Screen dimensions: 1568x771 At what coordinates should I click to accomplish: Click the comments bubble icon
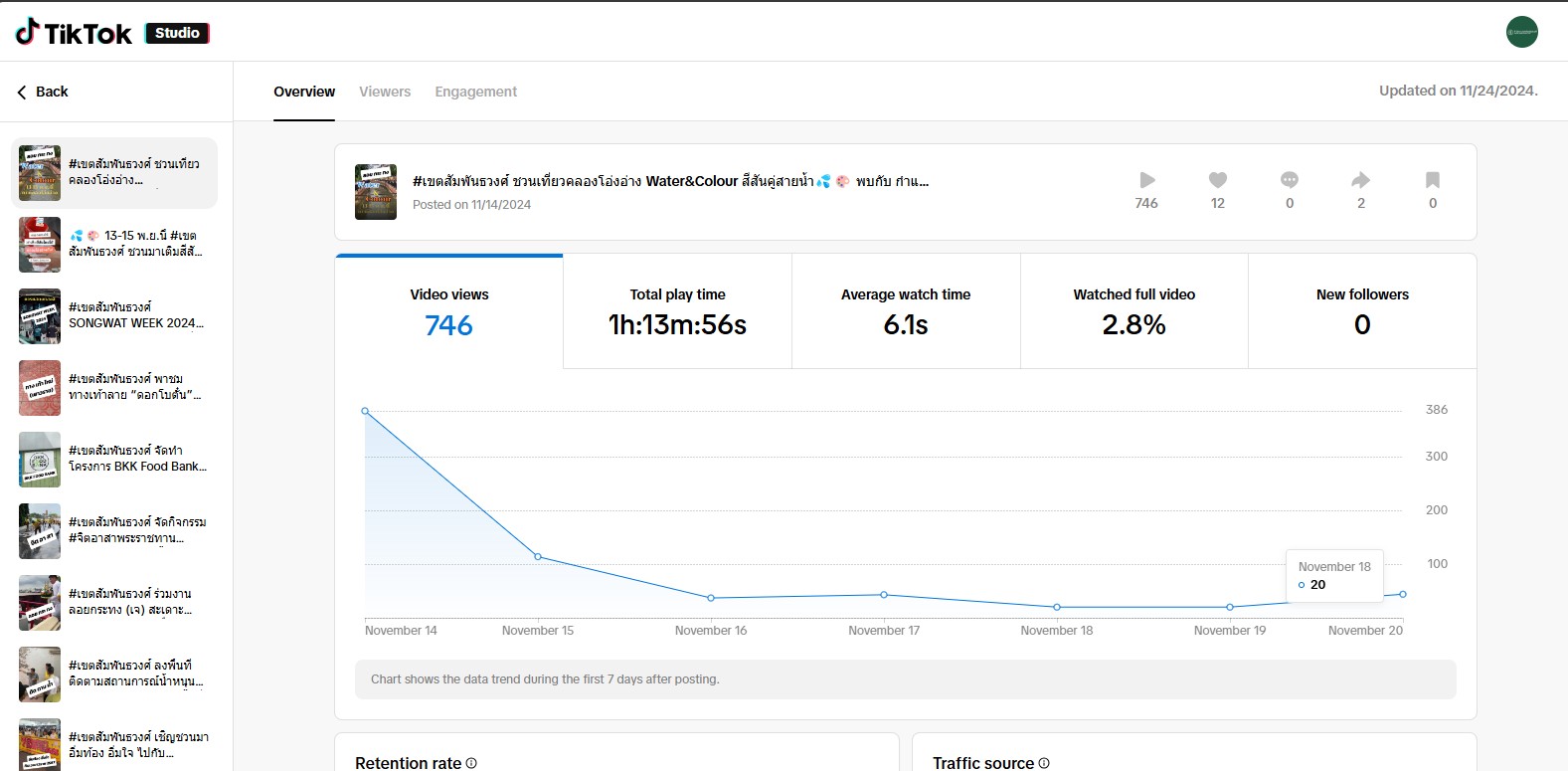pos(1290,180)
